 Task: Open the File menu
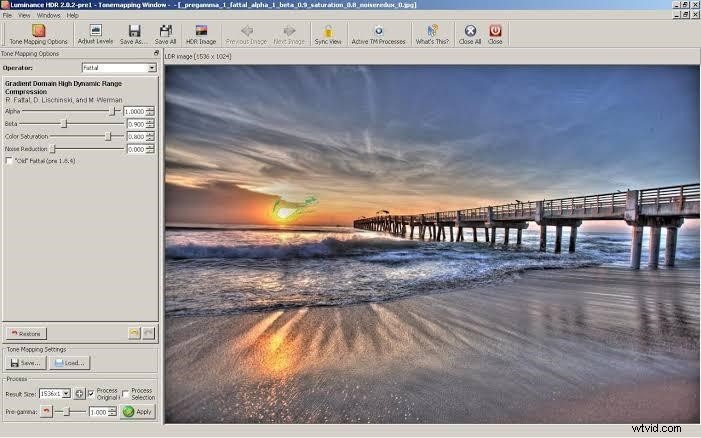(x=7, y=15)
